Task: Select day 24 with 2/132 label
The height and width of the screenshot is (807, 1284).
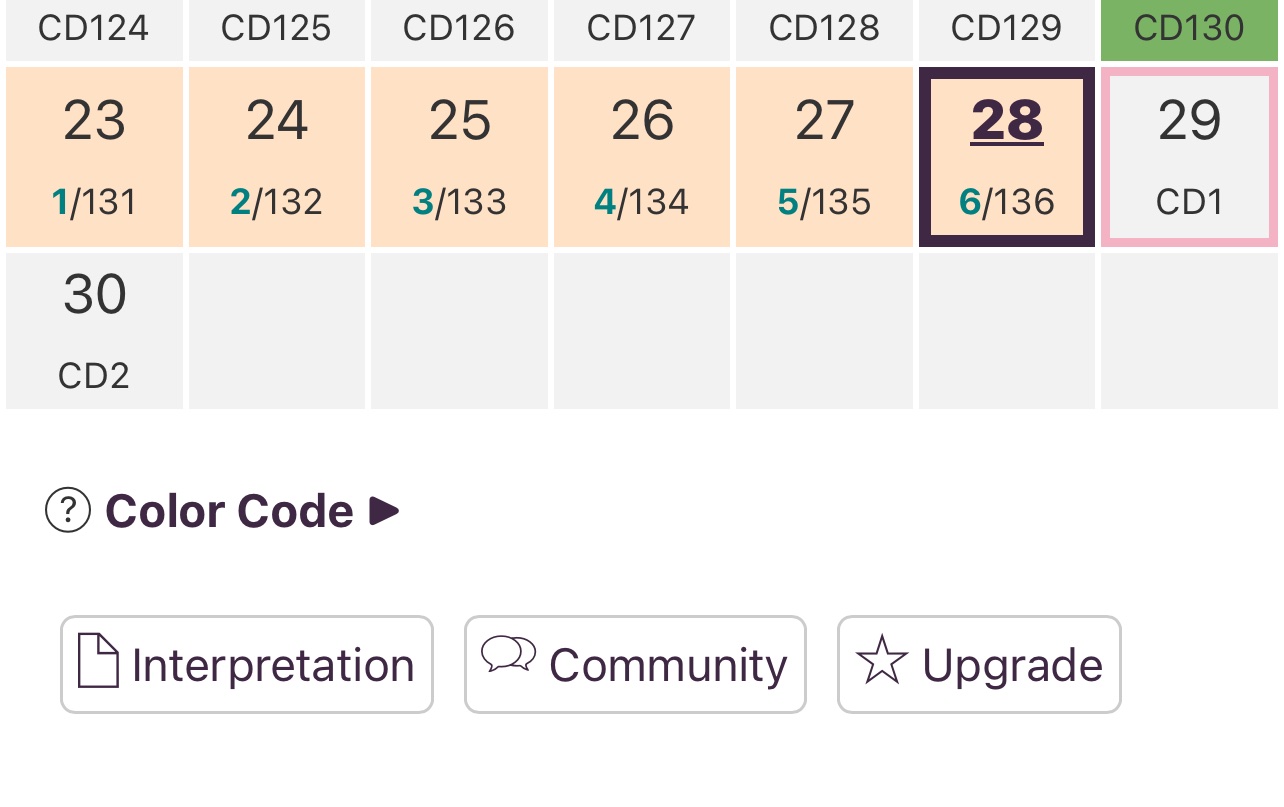Action: coord(277,156)
